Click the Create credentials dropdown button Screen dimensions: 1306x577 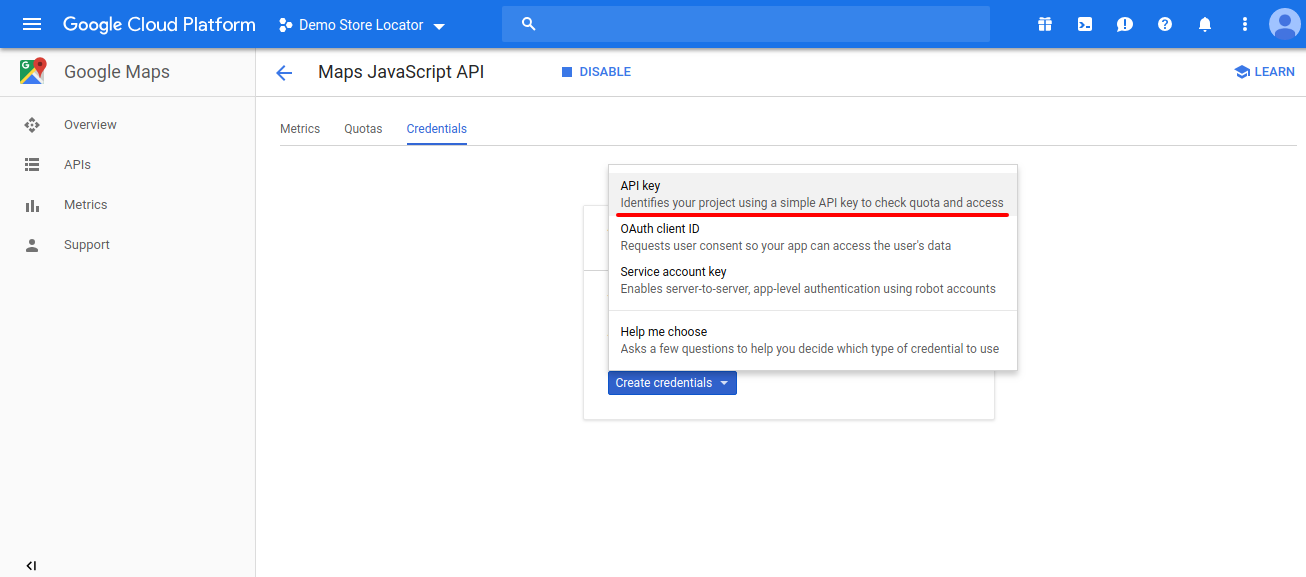[672, 383]
